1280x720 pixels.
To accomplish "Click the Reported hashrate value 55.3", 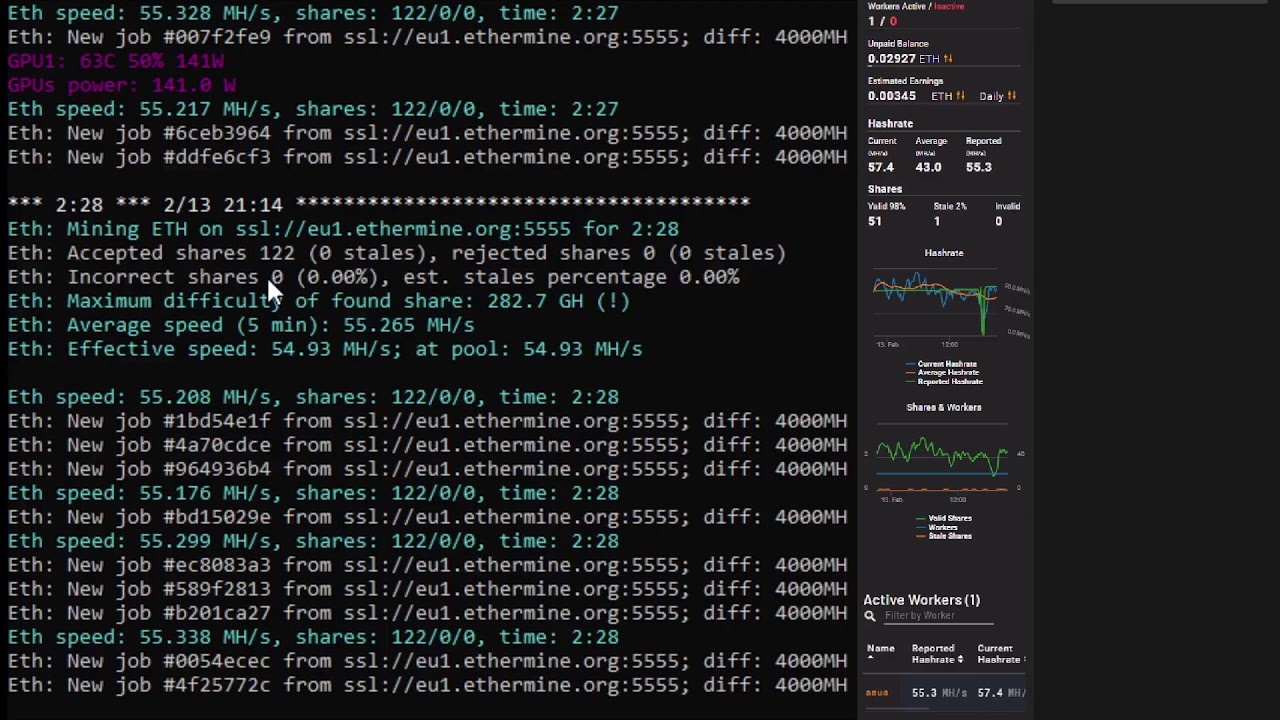I will pyautogui.click(x=978, y=167).
